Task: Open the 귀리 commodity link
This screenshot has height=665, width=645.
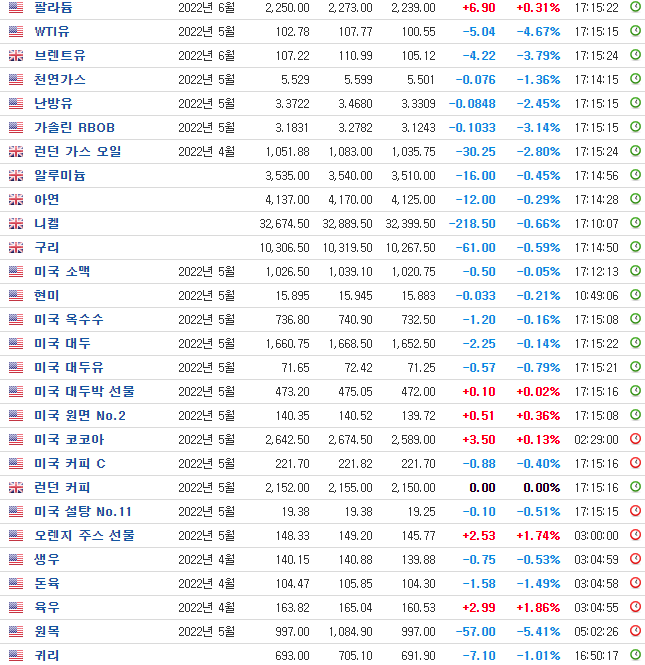Action: 47,655
